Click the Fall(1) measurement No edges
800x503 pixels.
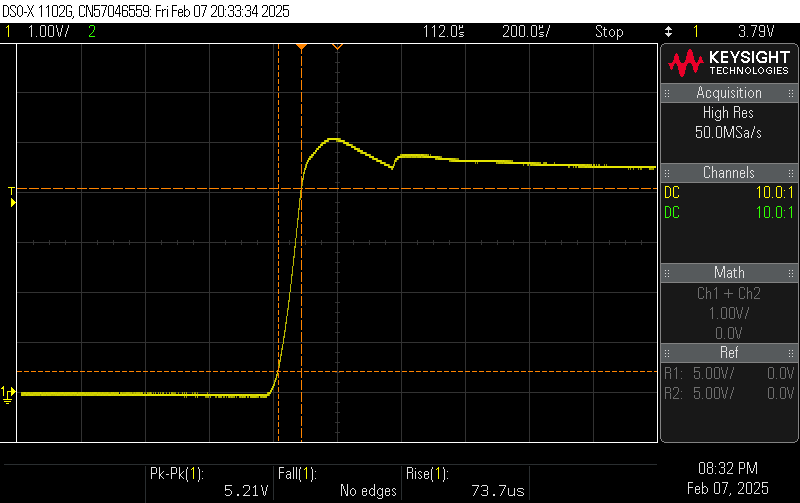click(337, 483)
